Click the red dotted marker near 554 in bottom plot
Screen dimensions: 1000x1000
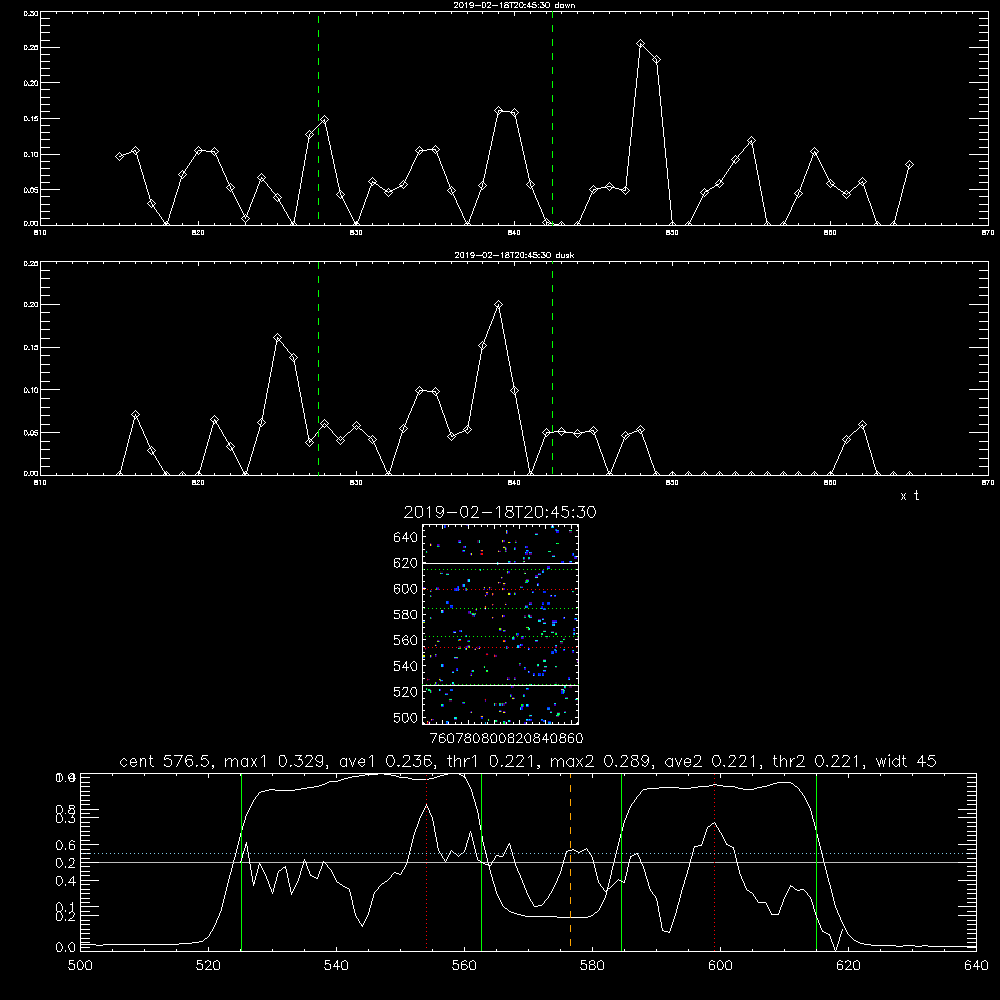426,861
